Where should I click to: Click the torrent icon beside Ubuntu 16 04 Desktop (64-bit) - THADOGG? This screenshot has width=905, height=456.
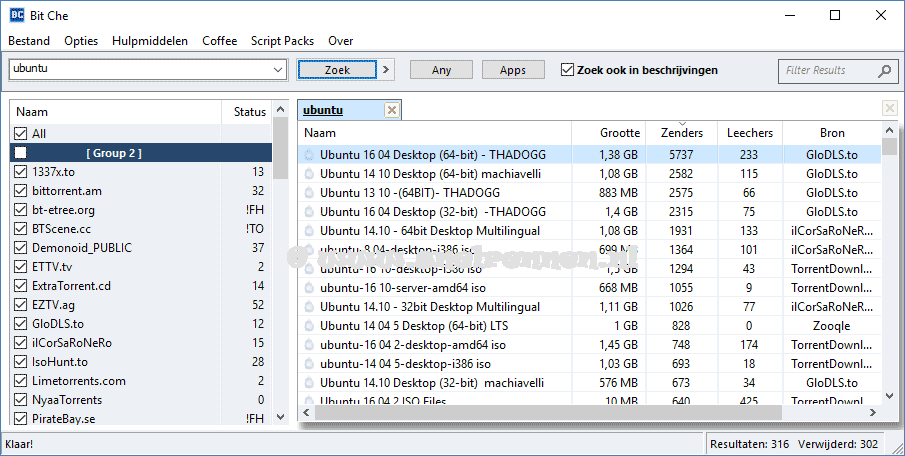point(309,155)
